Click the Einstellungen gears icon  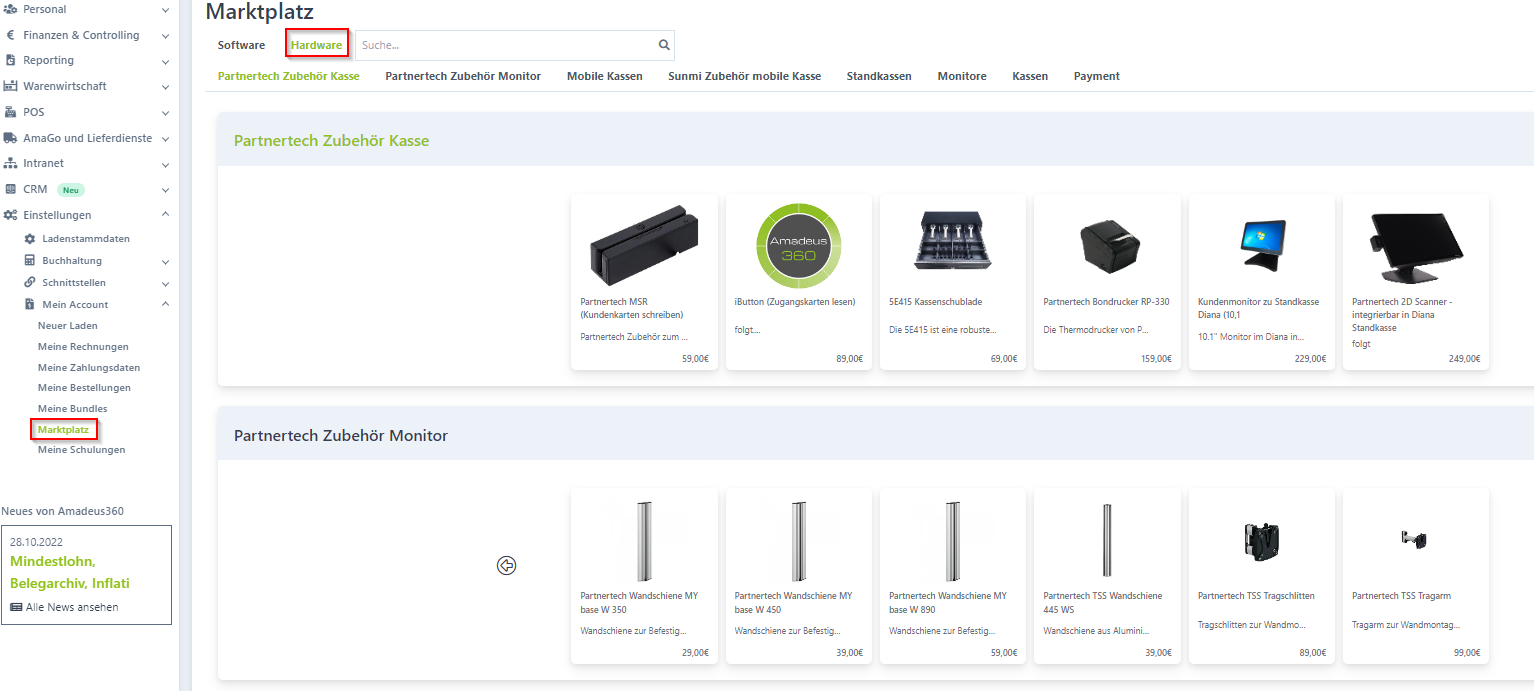pos(11,215)
